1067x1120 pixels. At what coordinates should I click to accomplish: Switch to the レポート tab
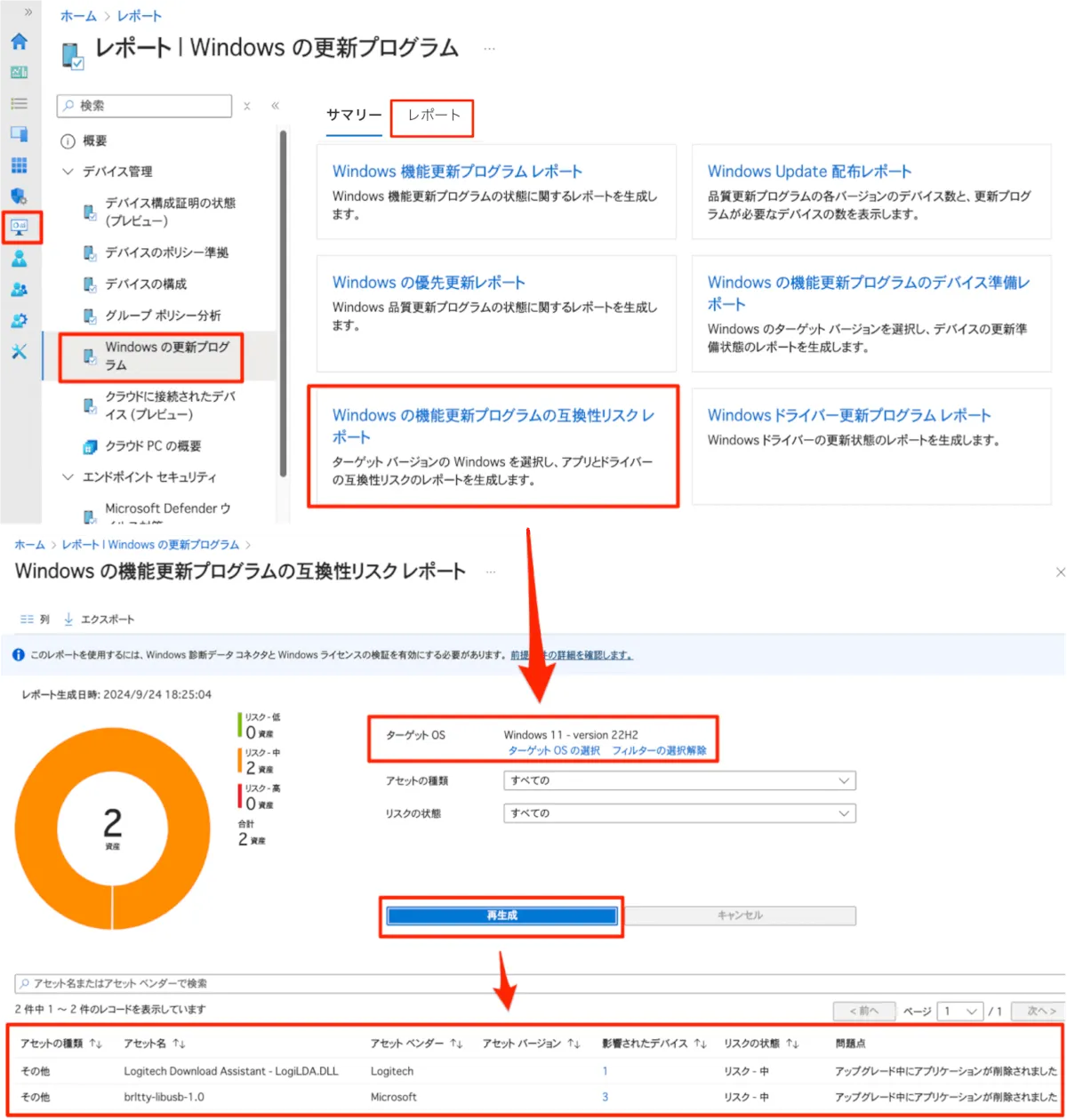434,116
